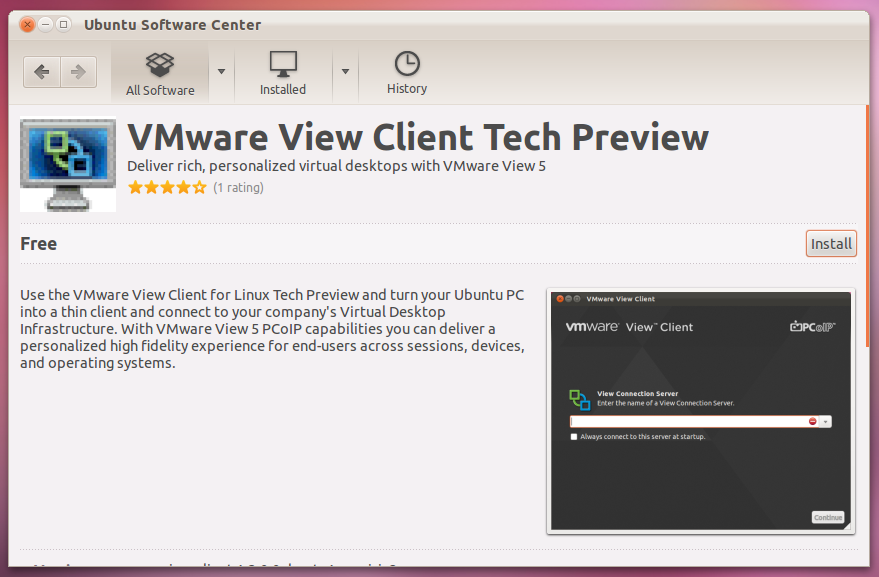Click the app title VMware View Client Tech Preview
This screenshot has height=577, width=879.
click(418, 137)
